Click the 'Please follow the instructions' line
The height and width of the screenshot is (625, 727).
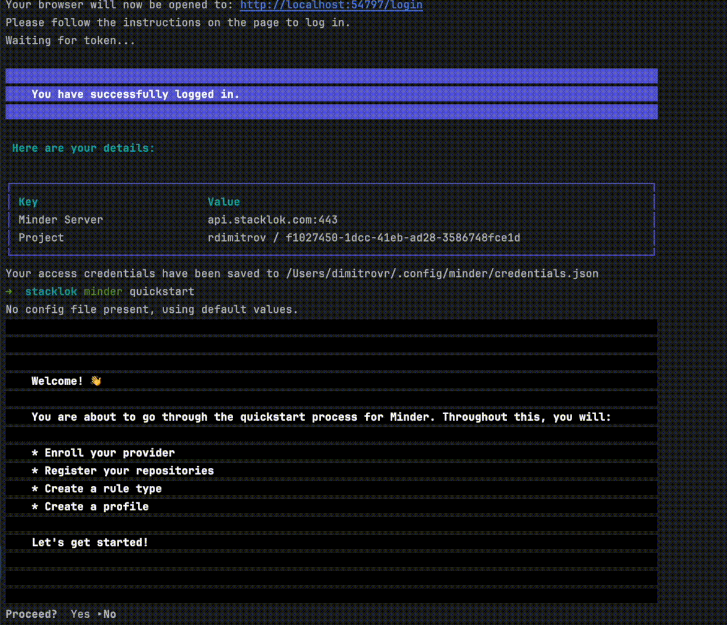point(178,22)
